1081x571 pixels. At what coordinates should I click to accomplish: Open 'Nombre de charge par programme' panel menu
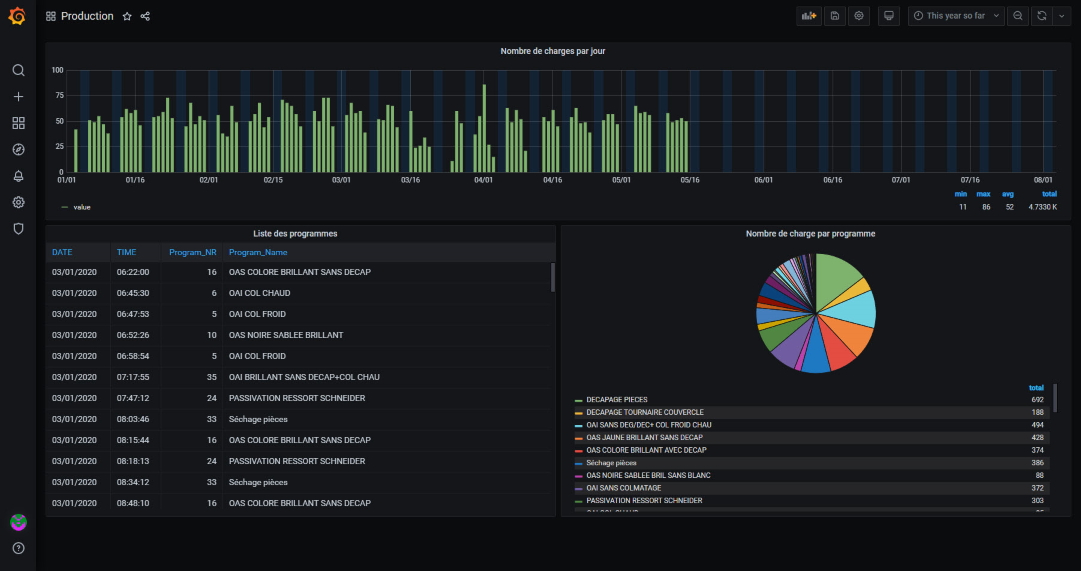click(810, 234)
